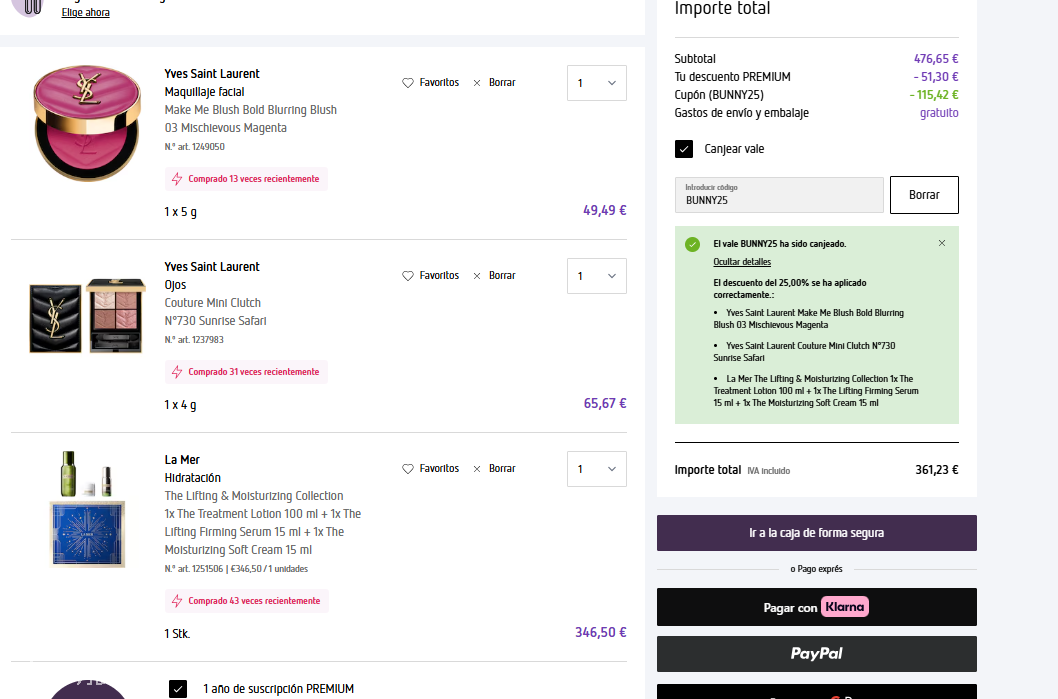The height and width of the screenshot is (699, 1058).
Task: Click the X Borrar icon for YSL blush
Action: click(477, 83)
